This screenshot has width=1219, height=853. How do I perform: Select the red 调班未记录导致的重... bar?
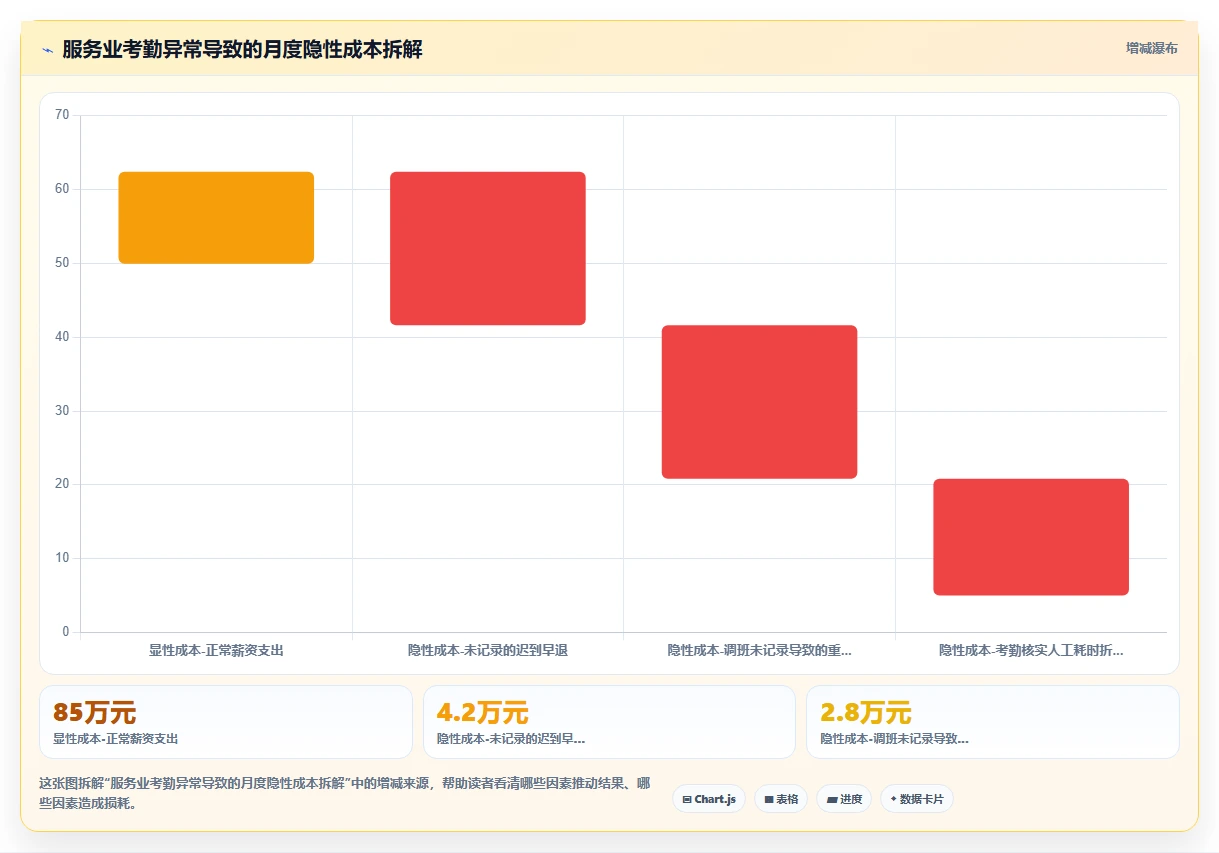tap(759, 402)
